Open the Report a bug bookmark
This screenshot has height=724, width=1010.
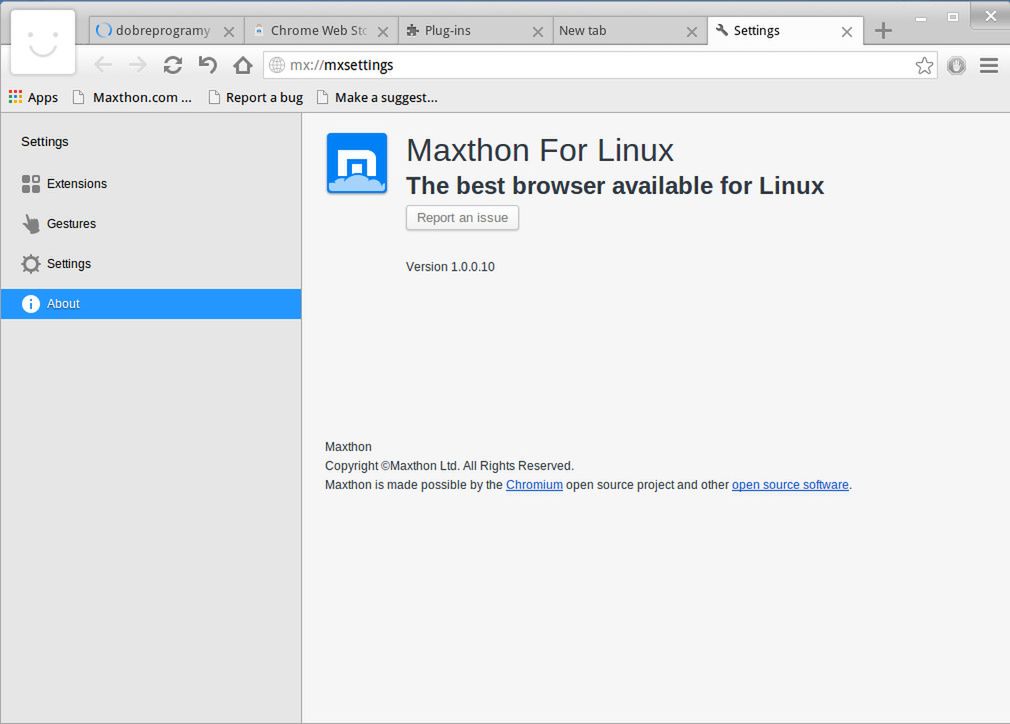256,97
